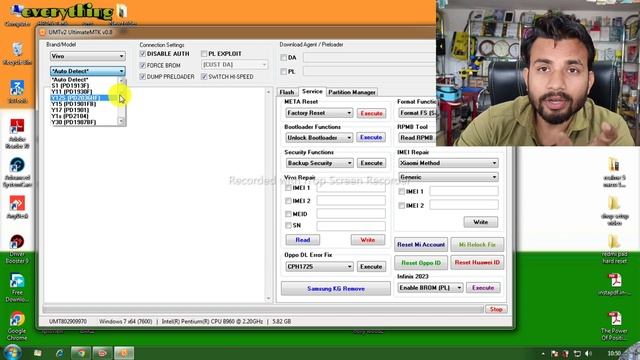This screenshot has height=360, width=640.
Task: Click the UMTv2 UltimateMTK title bar icon
Action: click(x=43, y=32)
